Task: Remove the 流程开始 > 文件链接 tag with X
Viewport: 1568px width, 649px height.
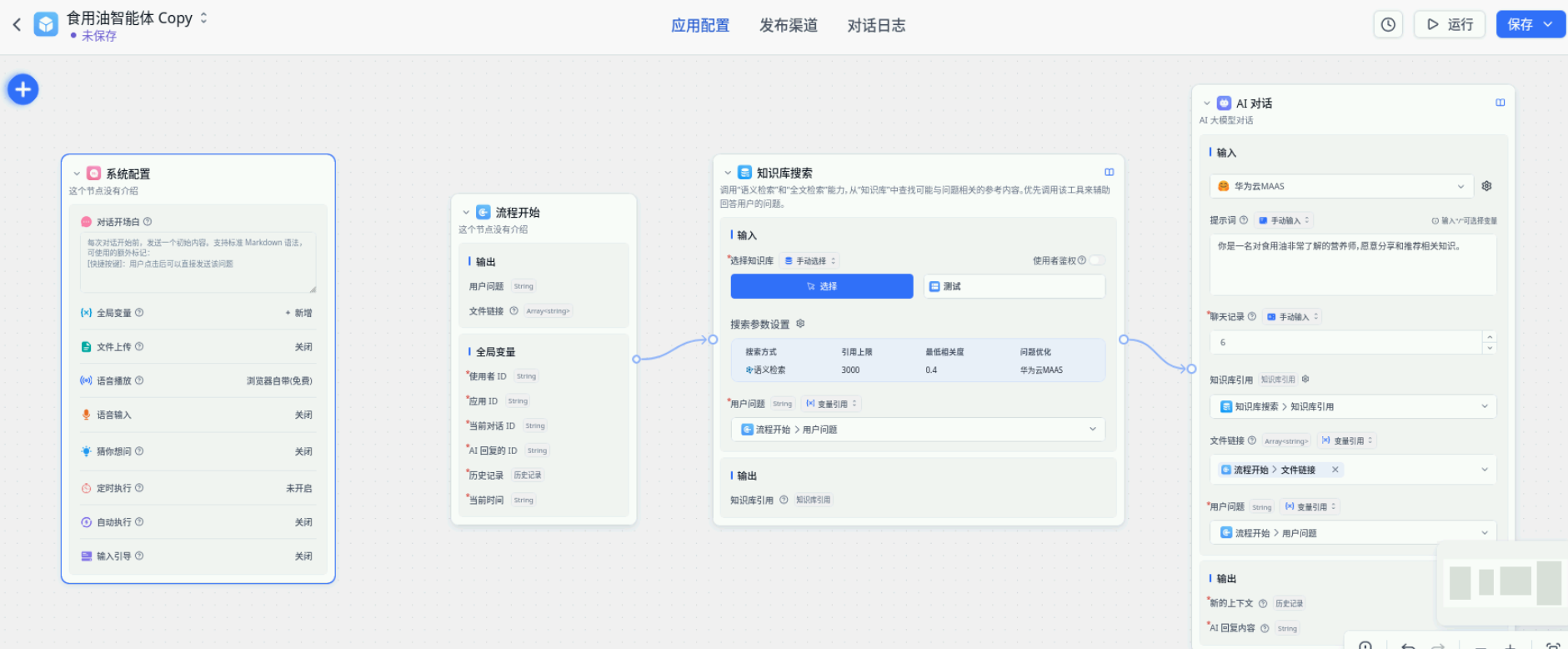Action: [x=1335, y=470]
